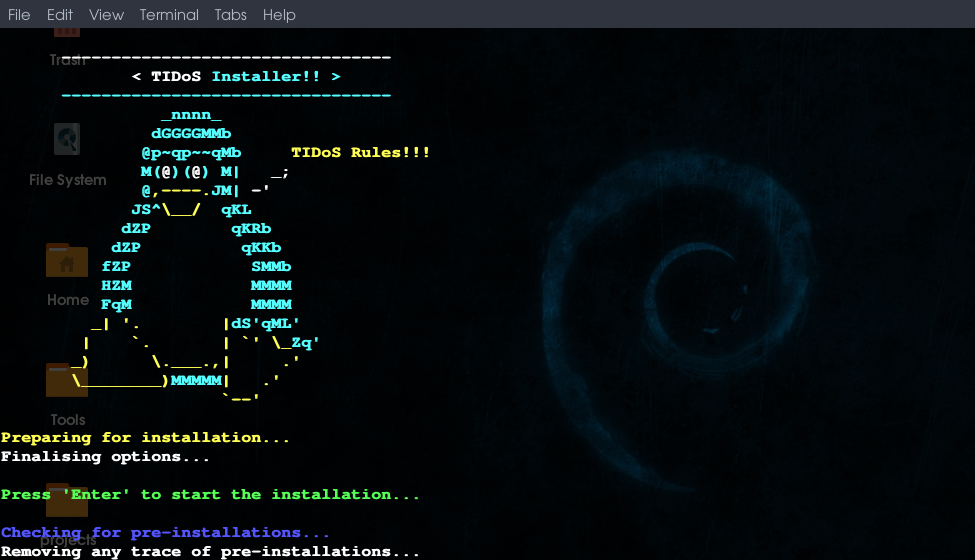975x560 pixels.
Task: Open the Edit menu
Action: 60,14
